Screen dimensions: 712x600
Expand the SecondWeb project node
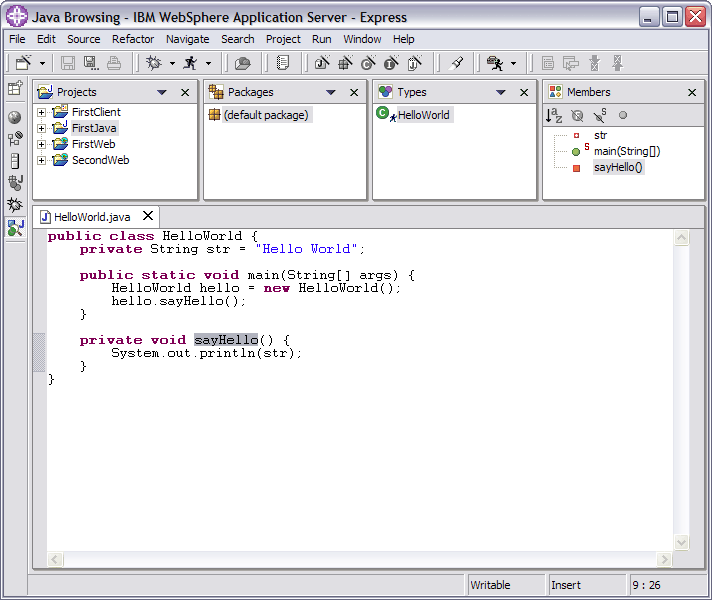point(41,160)
